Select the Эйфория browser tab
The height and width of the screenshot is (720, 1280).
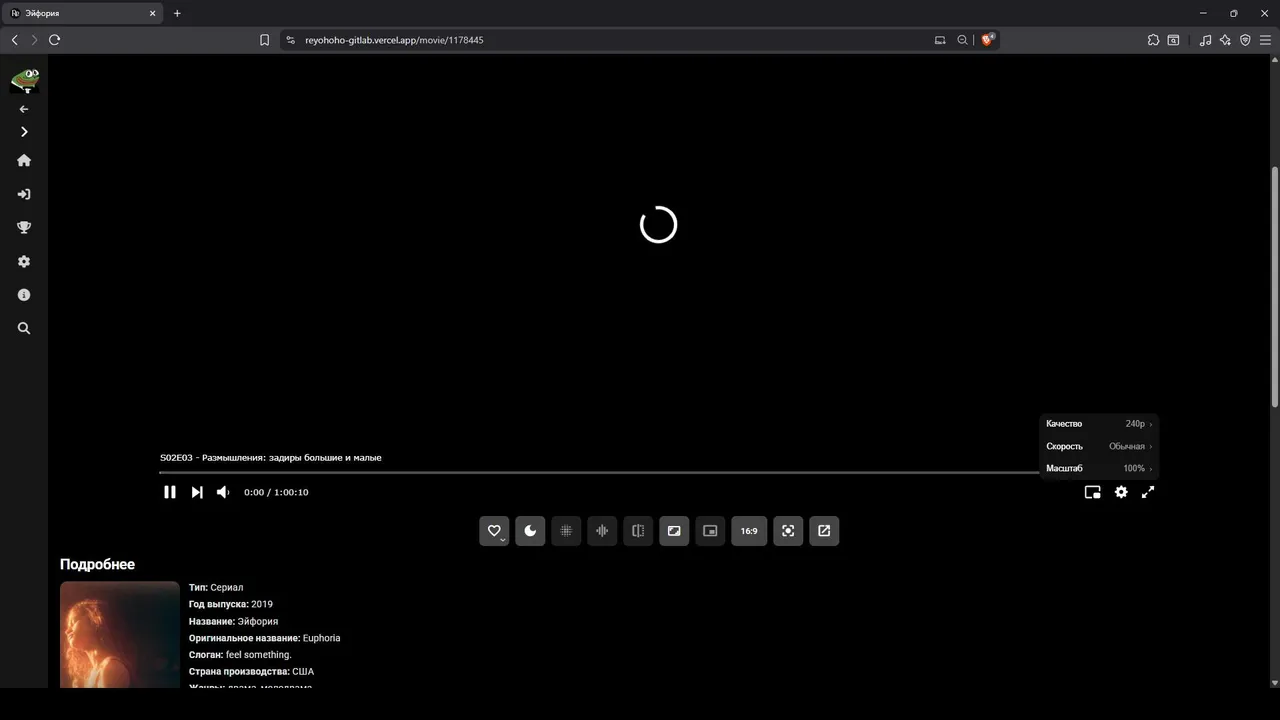coord(84,13)
